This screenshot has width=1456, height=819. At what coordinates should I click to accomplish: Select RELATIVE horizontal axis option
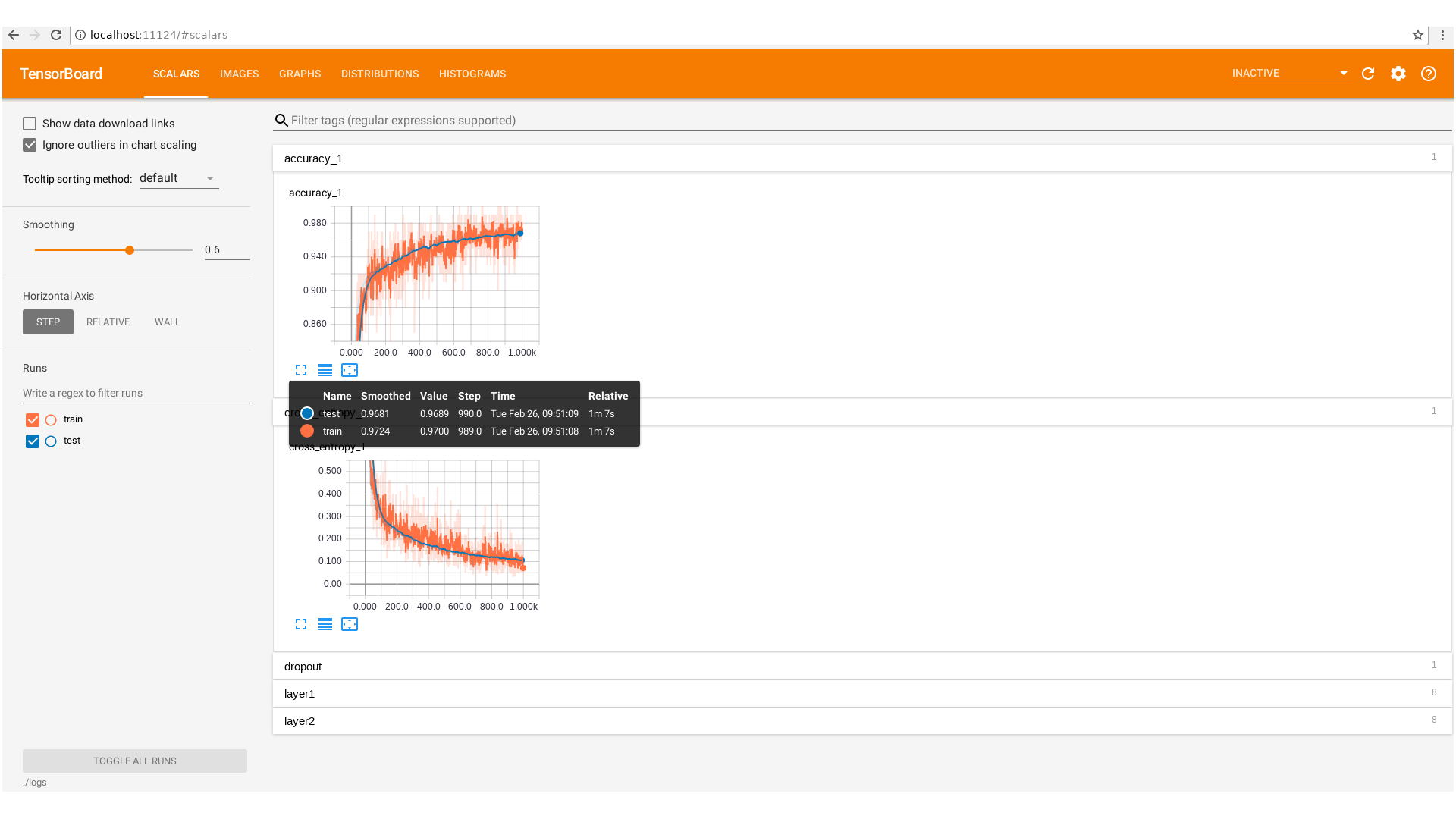[x=108, y=322]
